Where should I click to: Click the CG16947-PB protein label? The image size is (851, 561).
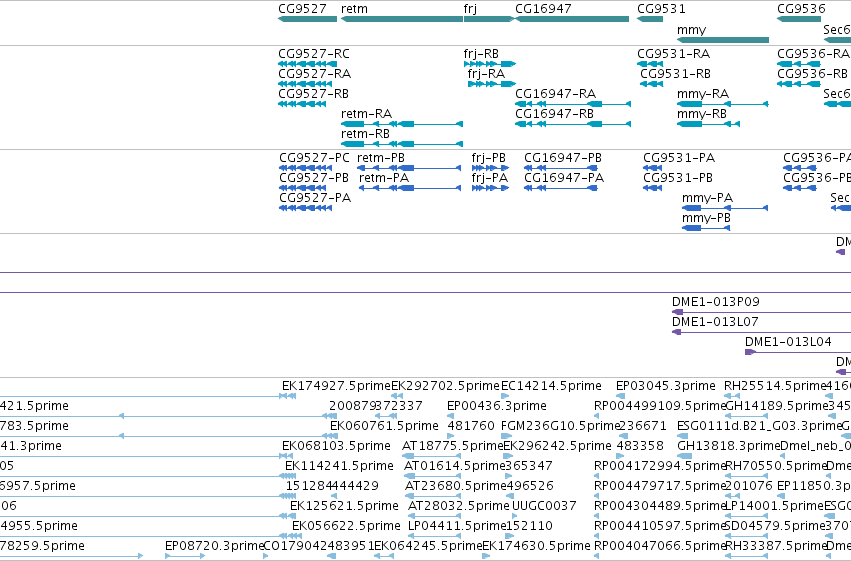click(x=563, y=158)
